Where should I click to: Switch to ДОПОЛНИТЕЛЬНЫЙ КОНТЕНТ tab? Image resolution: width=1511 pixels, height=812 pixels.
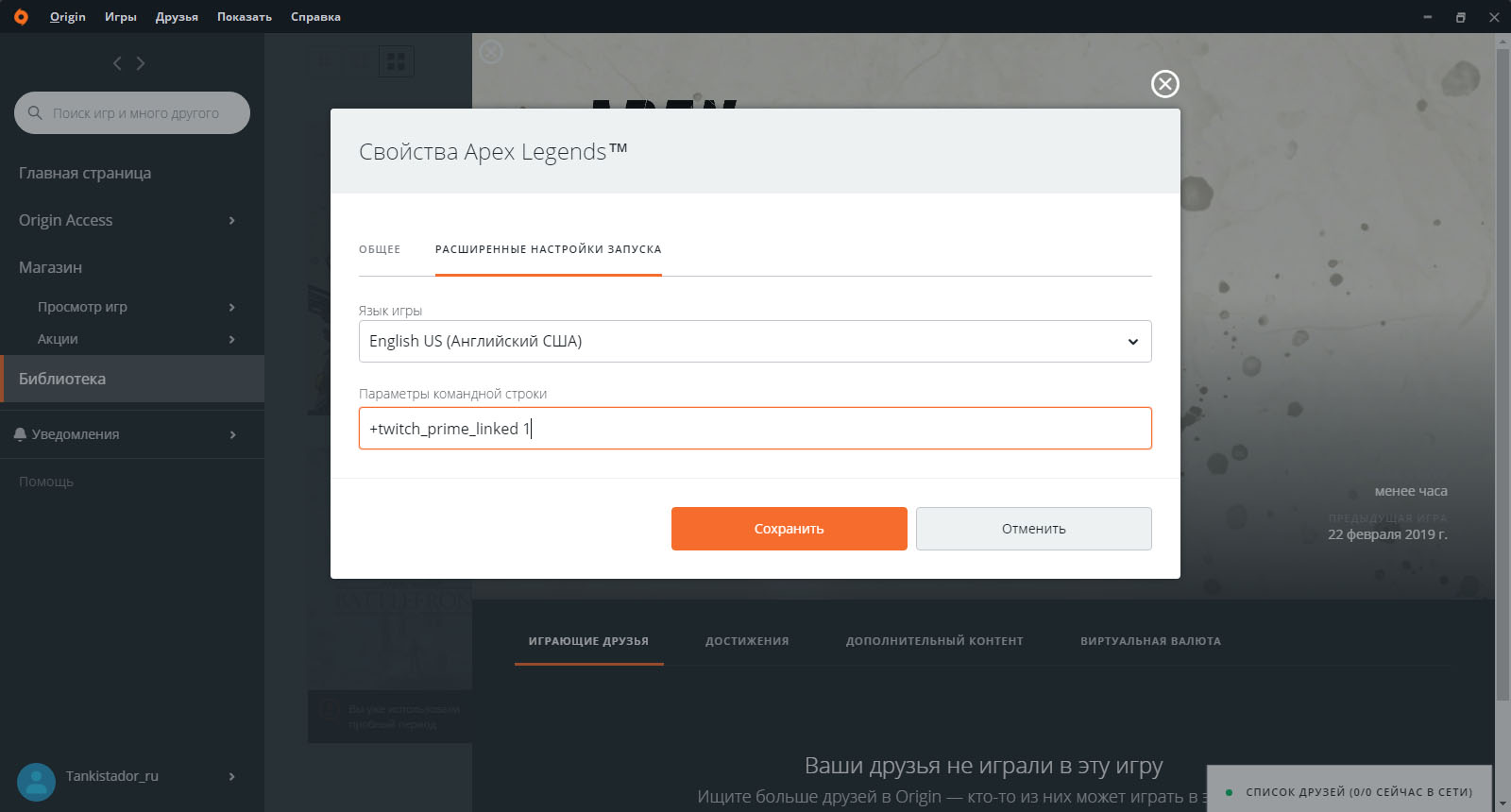click(935, 641)
